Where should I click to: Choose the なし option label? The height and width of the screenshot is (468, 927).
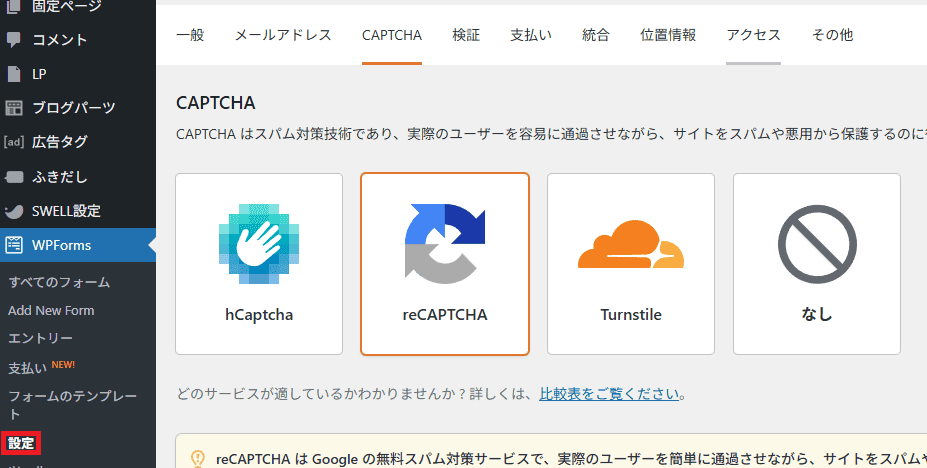pyautogui.click(x=817, y=314)
